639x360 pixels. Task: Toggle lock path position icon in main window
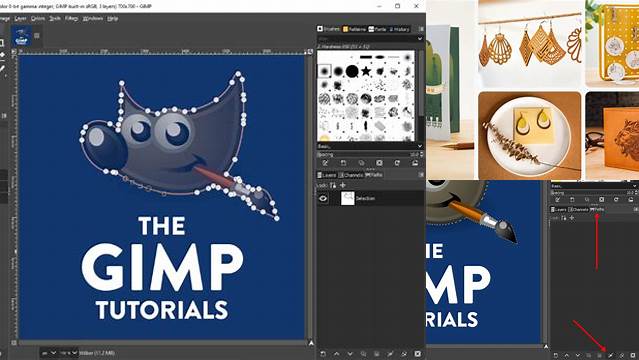343,186
